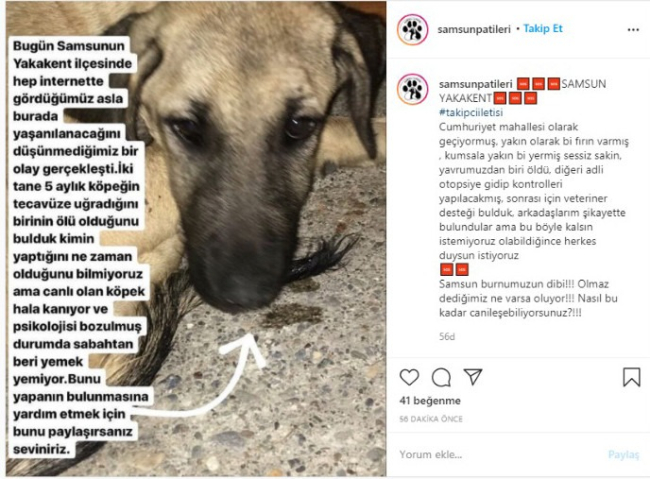Click the 56d time label under caption

pos(447,336)
